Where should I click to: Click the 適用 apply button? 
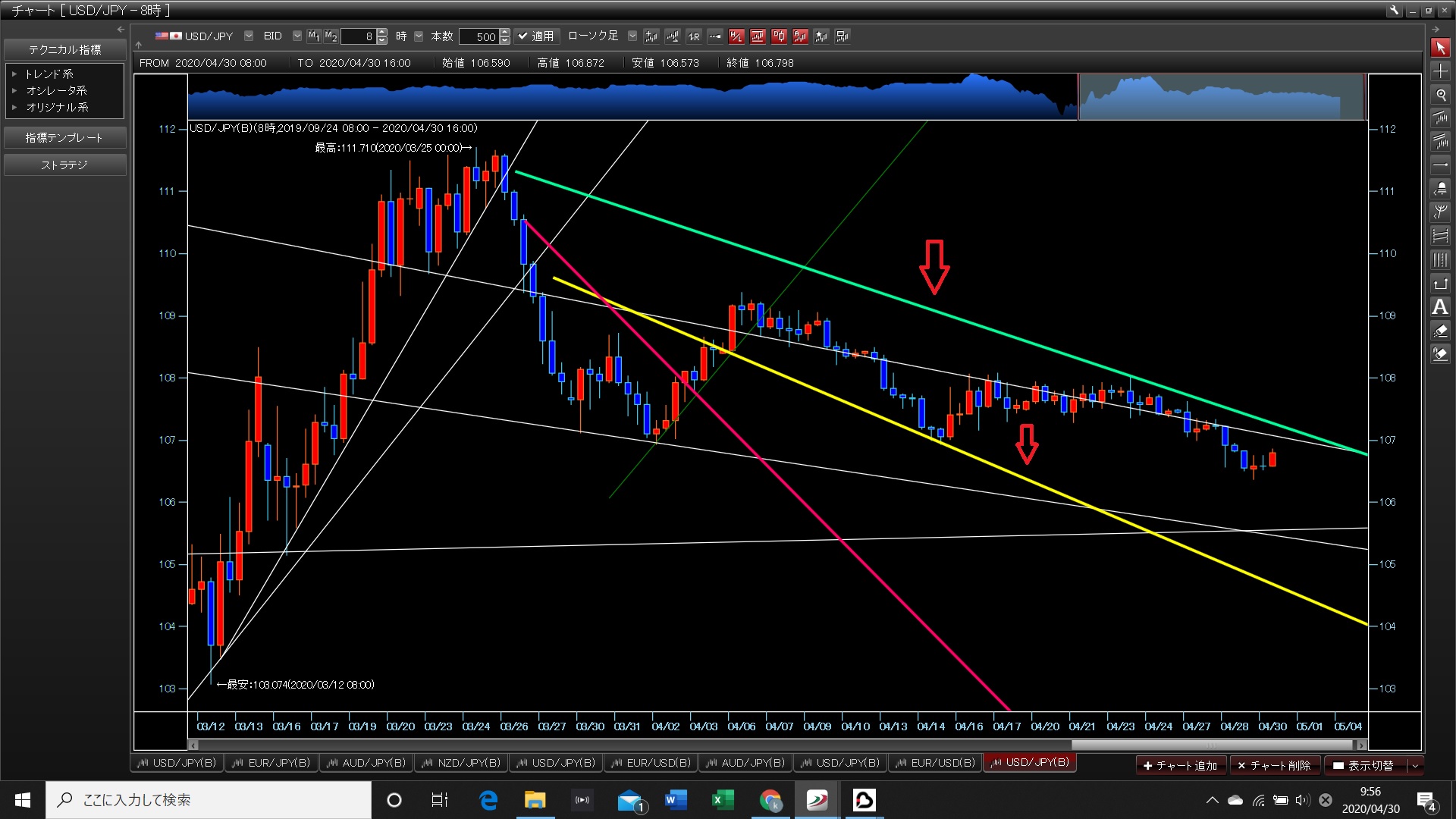537,36
